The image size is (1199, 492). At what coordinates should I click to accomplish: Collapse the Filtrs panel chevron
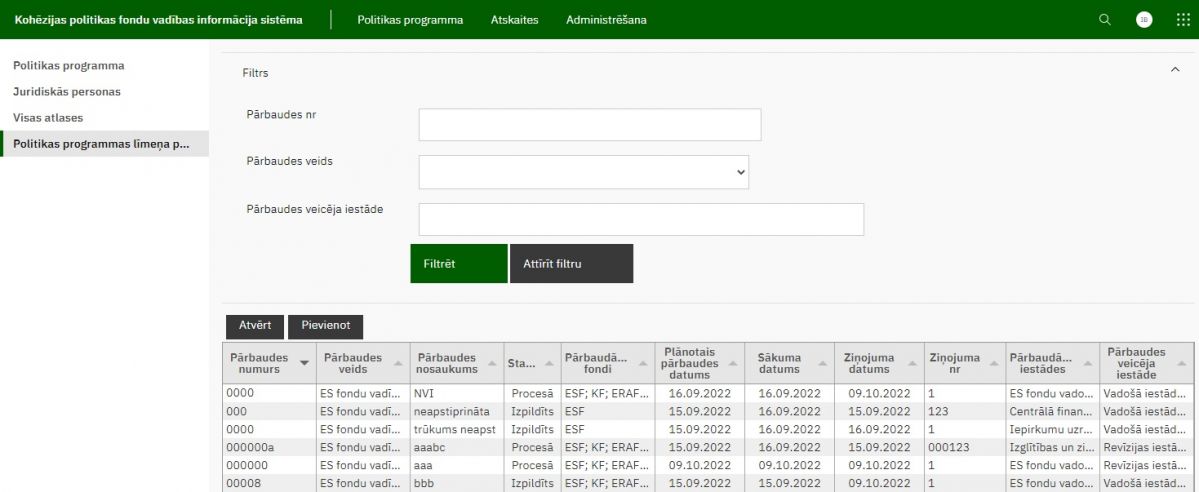point(1175,70)
